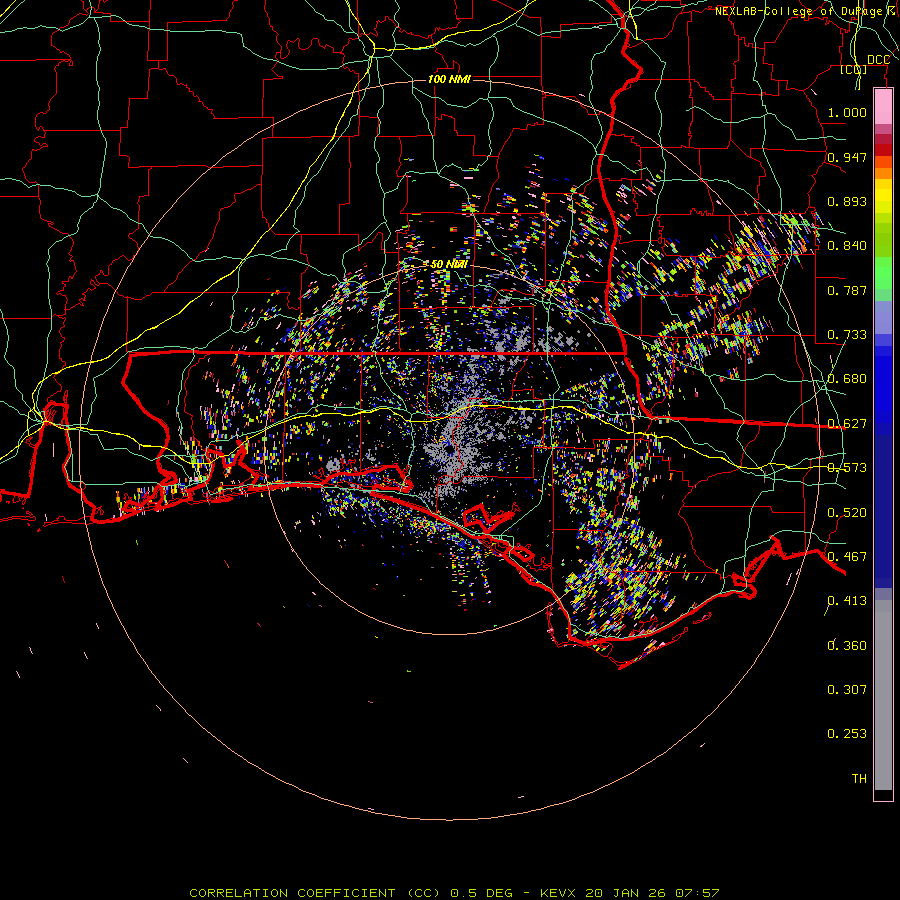Click the 0.947 scale value
The width and height of the screenshot is (900, 900).
pos(847,157)
